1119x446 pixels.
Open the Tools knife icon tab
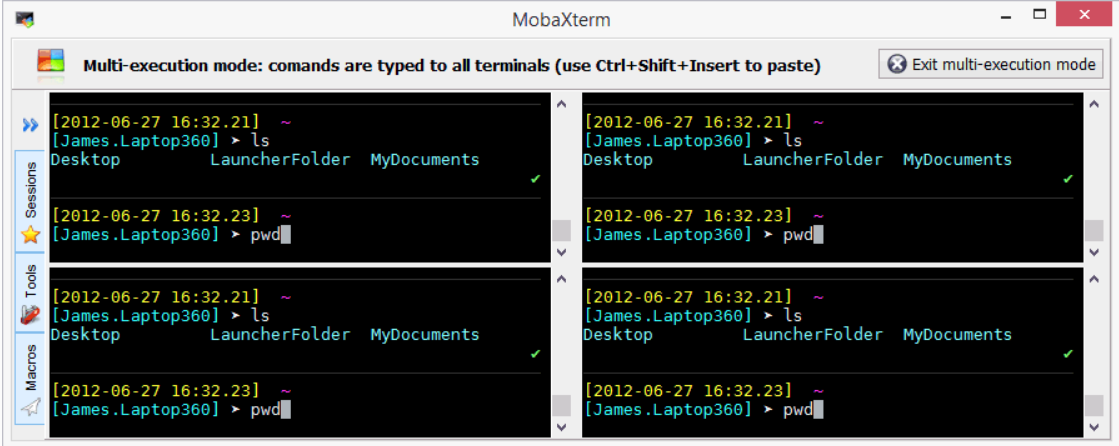30,293
